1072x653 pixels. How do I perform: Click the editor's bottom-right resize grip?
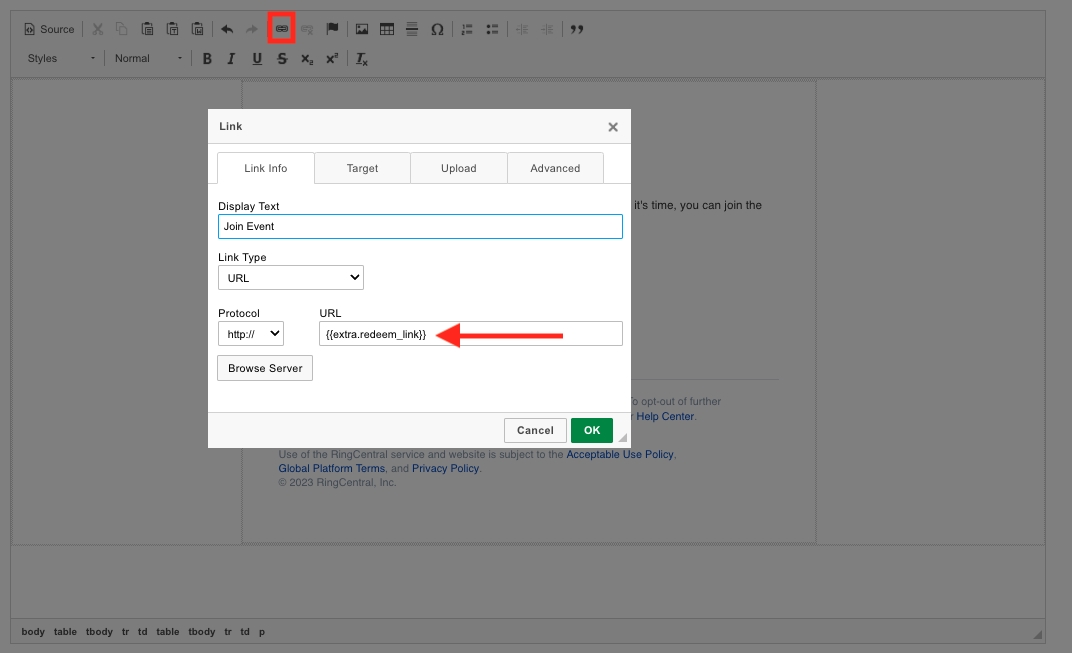1038,635
